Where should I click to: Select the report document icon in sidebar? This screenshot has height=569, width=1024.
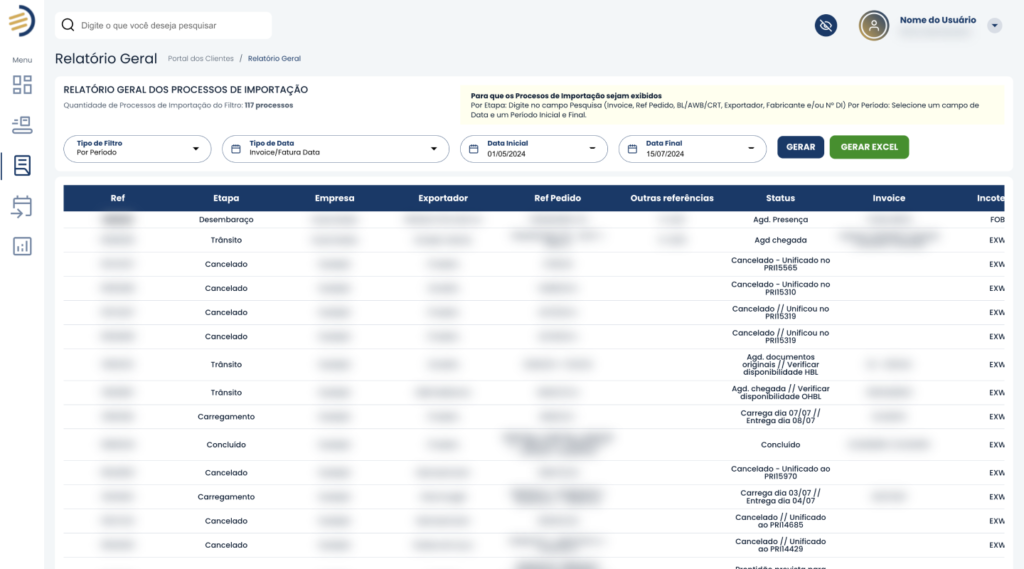22,165
